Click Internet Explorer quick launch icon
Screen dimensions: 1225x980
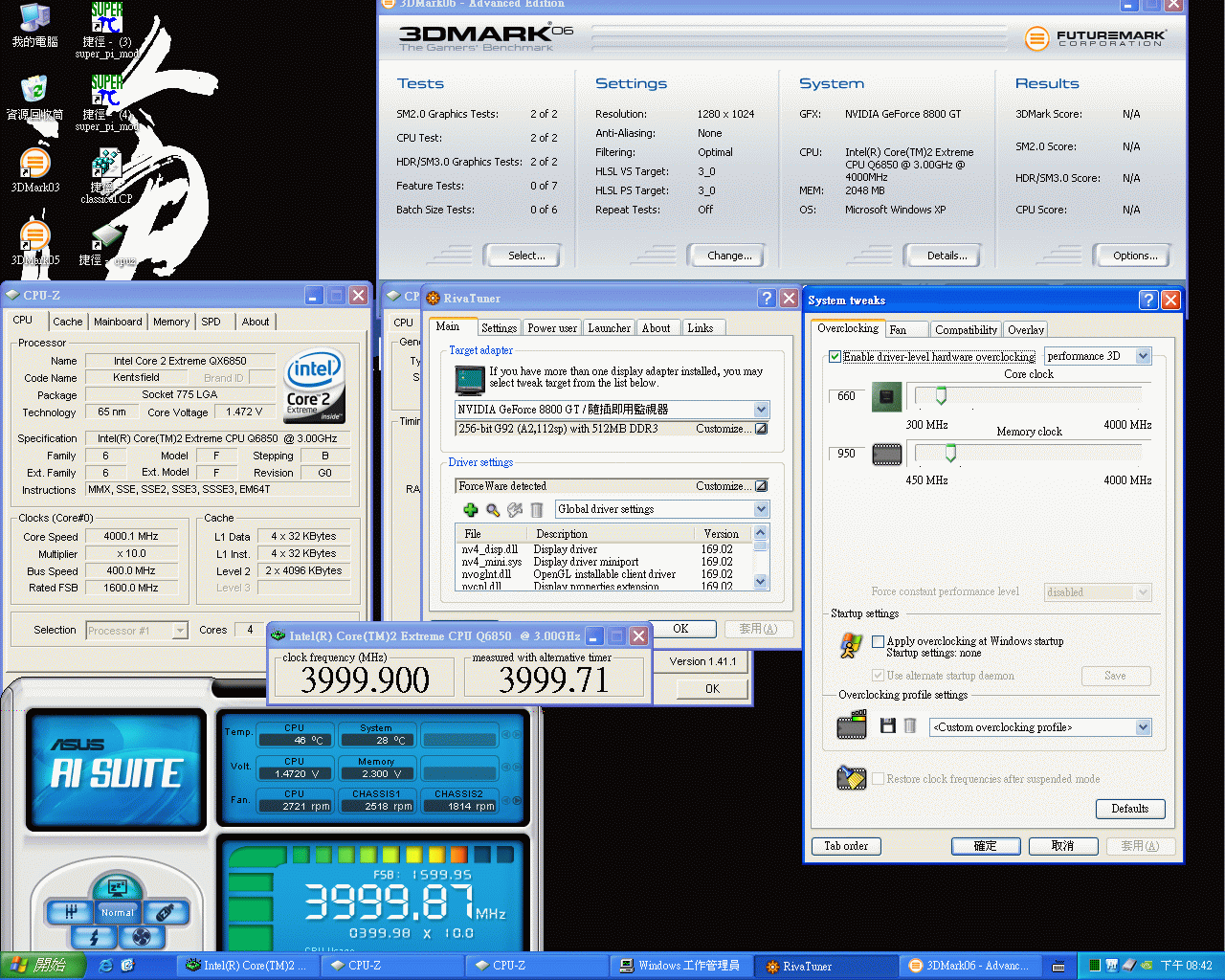tap(105, 966)
